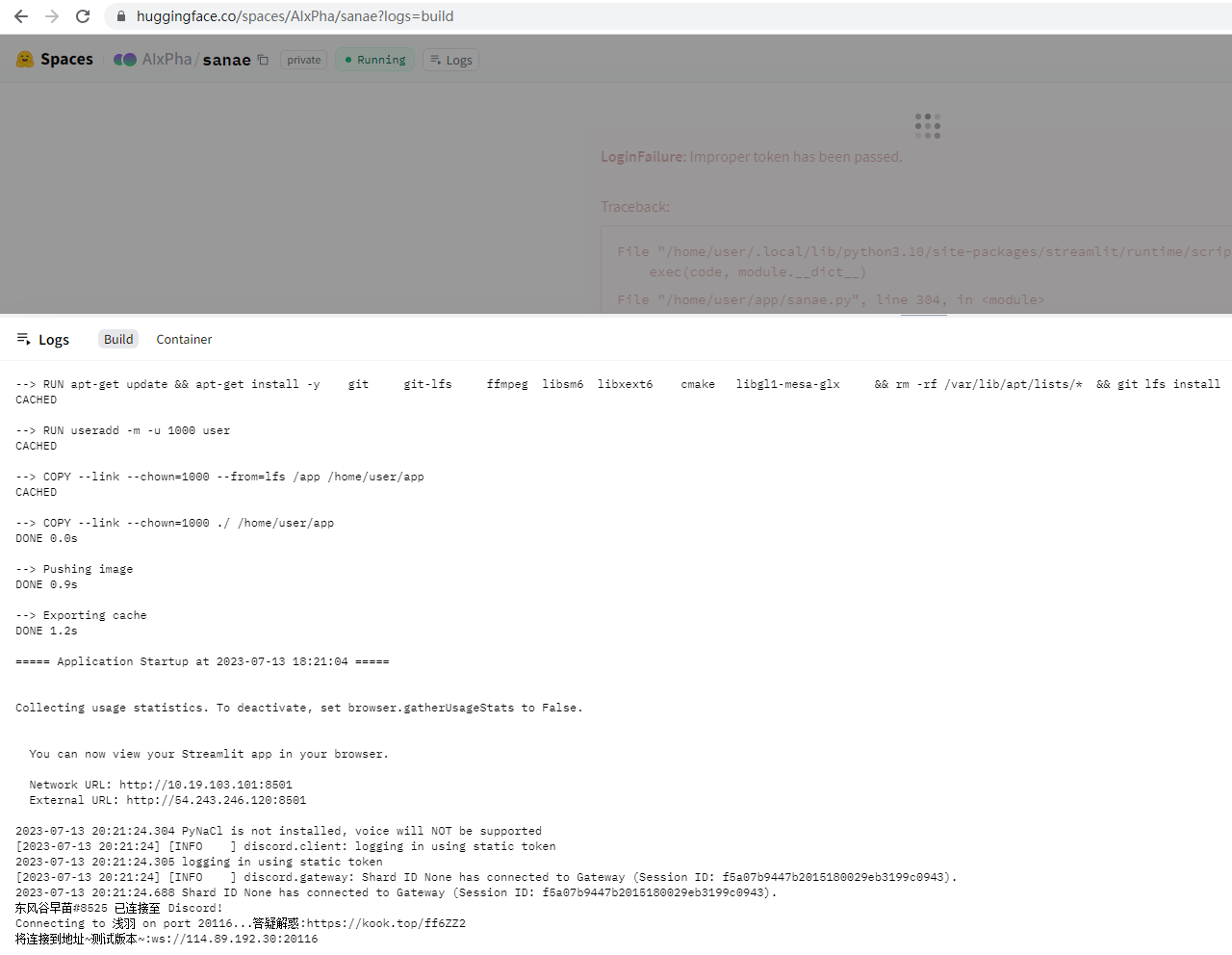Viewport: 1232px width, 955px height.
Task: Click the sanae Space name
Action: tap(226, 59)
